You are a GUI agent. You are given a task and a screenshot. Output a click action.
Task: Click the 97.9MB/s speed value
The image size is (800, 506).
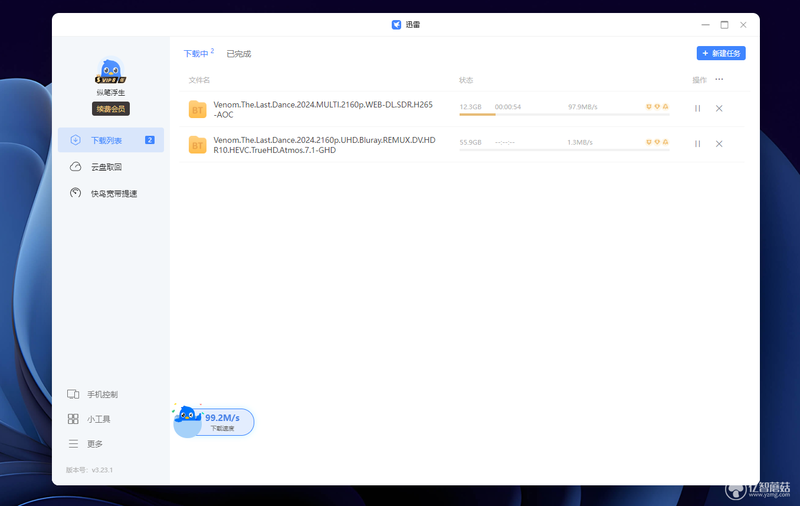tap(583, 107)
